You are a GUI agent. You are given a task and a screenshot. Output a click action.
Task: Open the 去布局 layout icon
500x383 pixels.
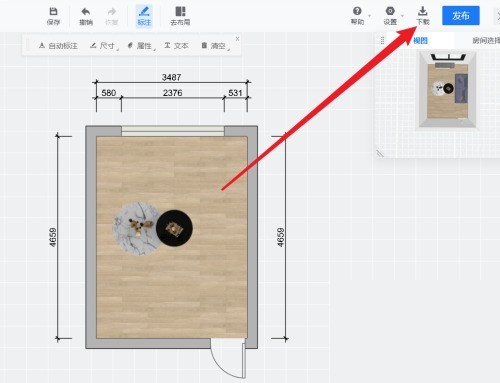pyautogui.click(x=180, y=11)
